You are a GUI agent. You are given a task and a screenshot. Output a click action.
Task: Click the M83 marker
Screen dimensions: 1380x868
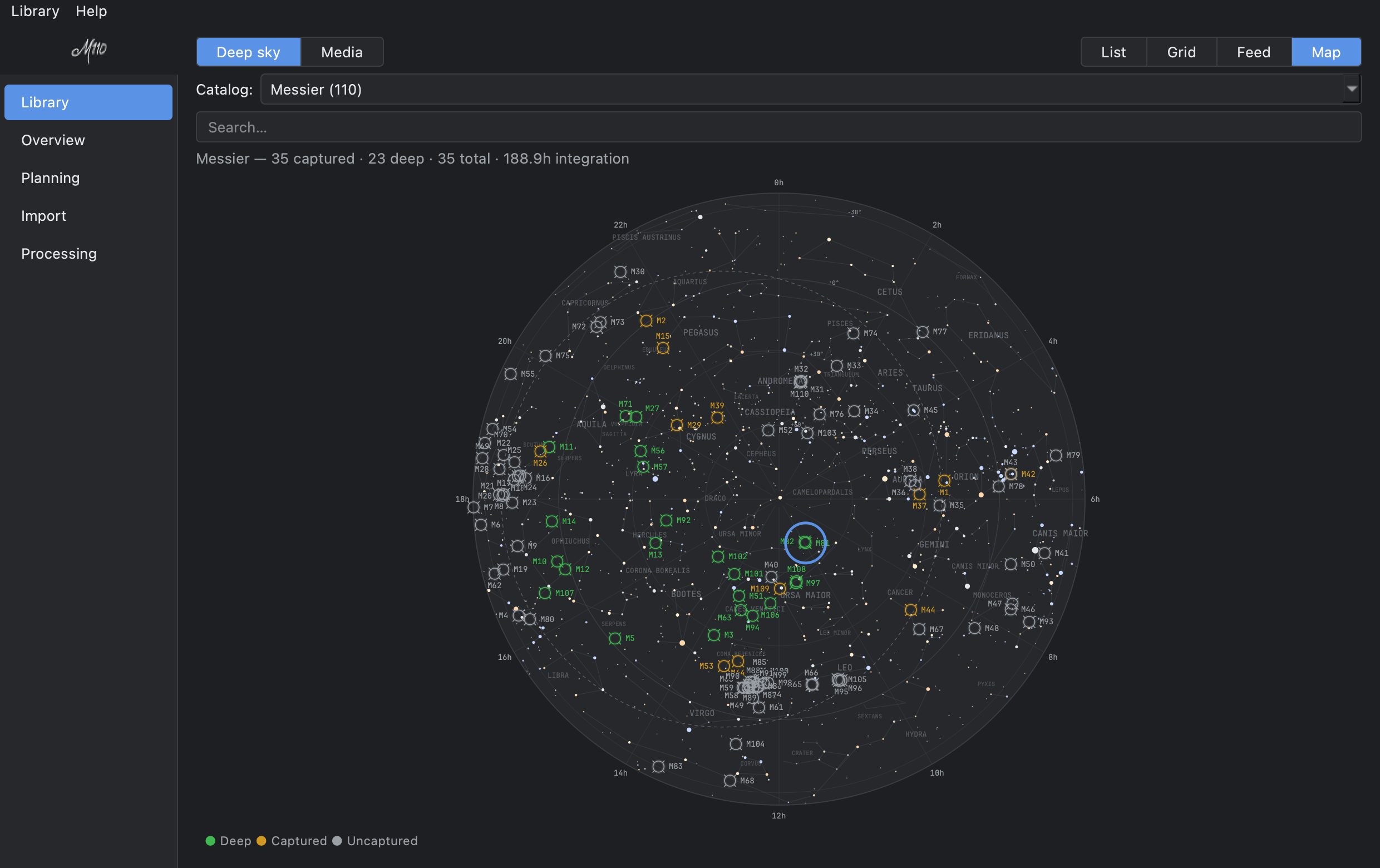(x=658, y=766)
